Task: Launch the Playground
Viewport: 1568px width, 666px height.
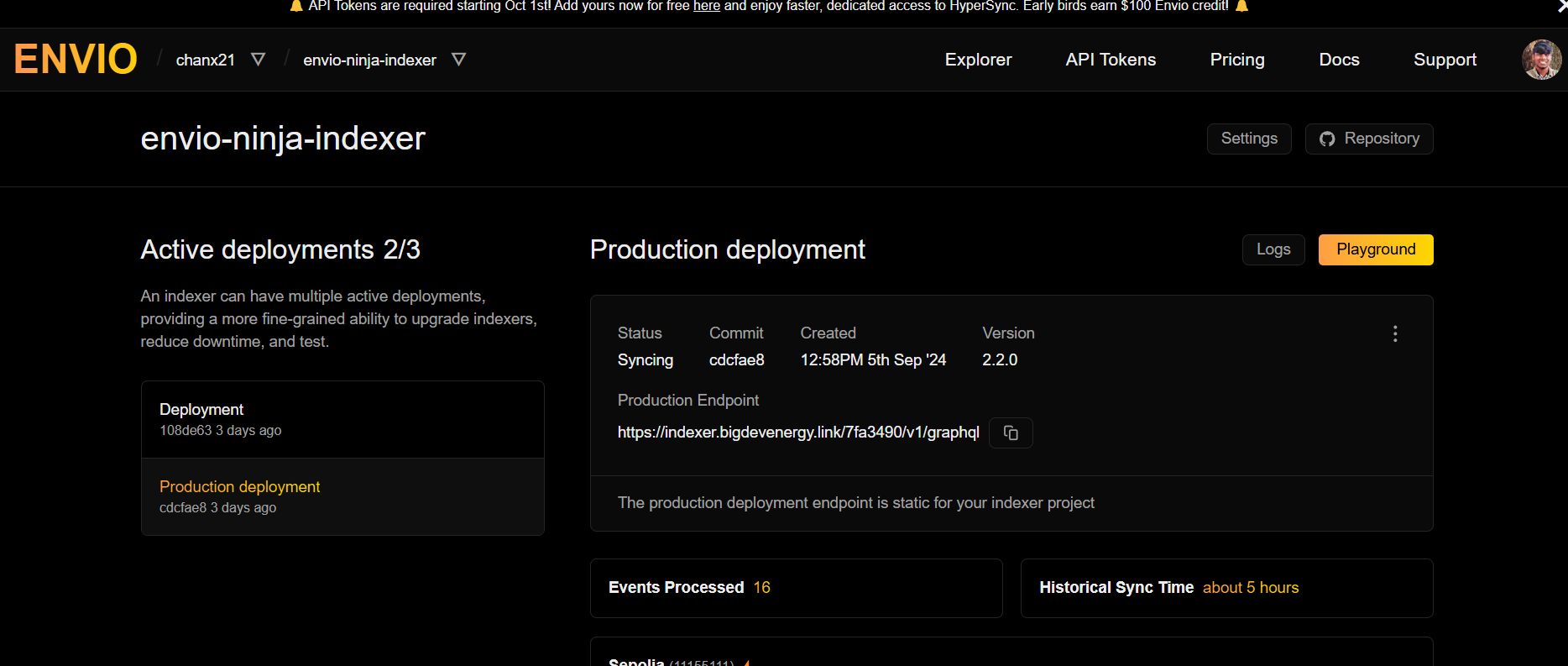Action: pos(1376,249)
